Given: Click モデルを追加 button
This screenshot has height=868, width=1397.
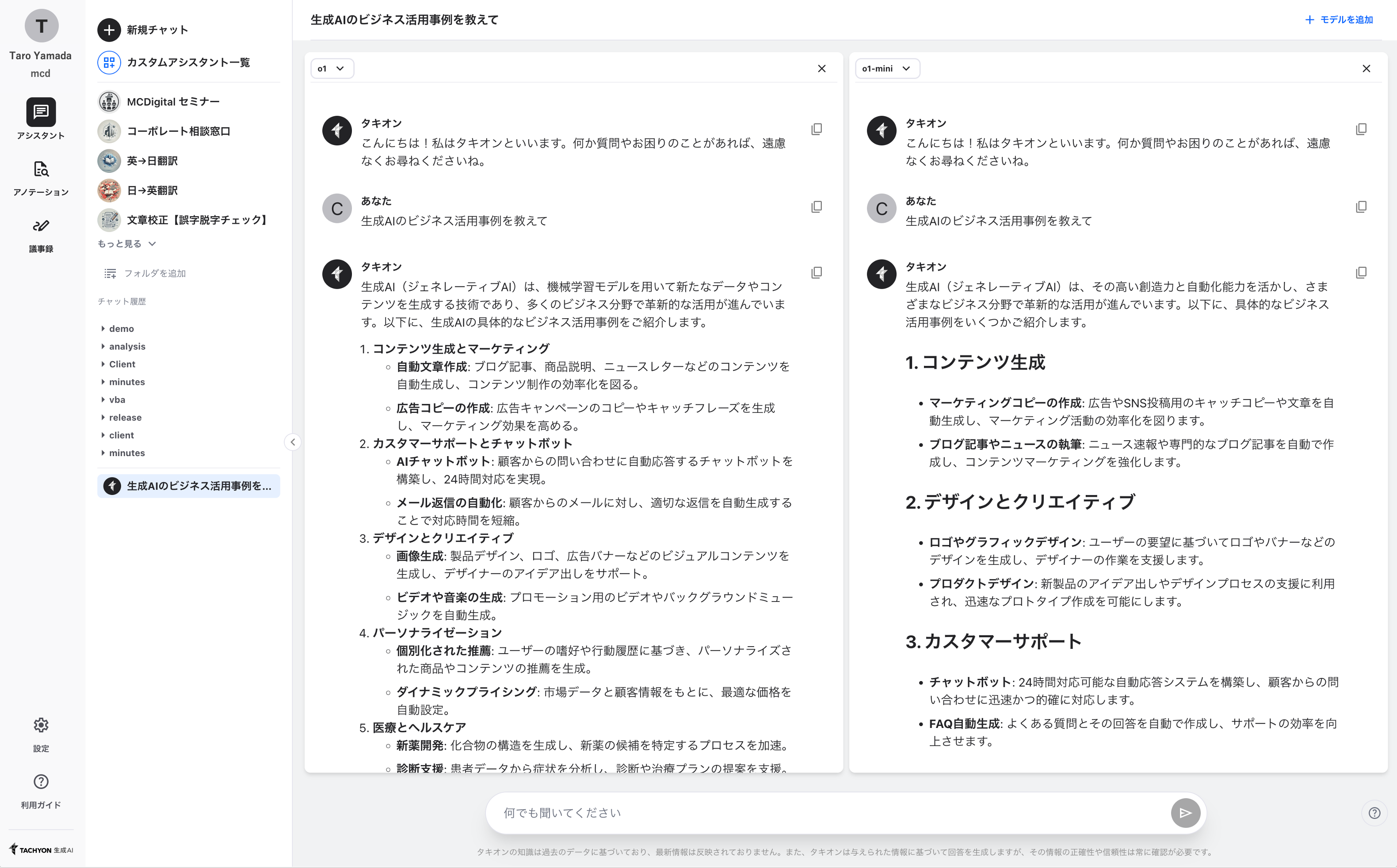Looking at the screenshot, I should [1339, 19].
